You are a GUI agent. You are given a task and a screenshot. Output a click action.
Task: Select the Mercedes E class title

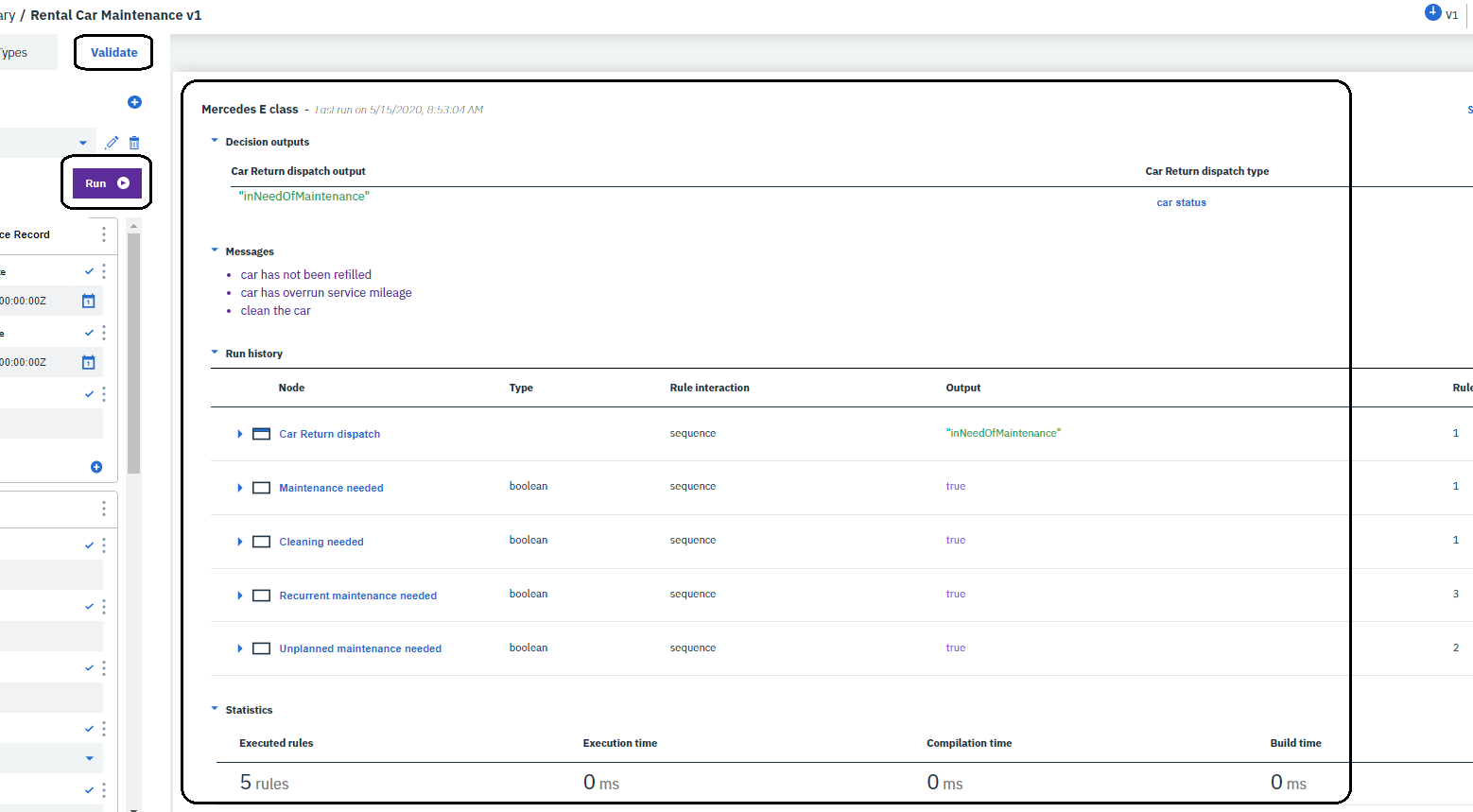click(250, 110)
